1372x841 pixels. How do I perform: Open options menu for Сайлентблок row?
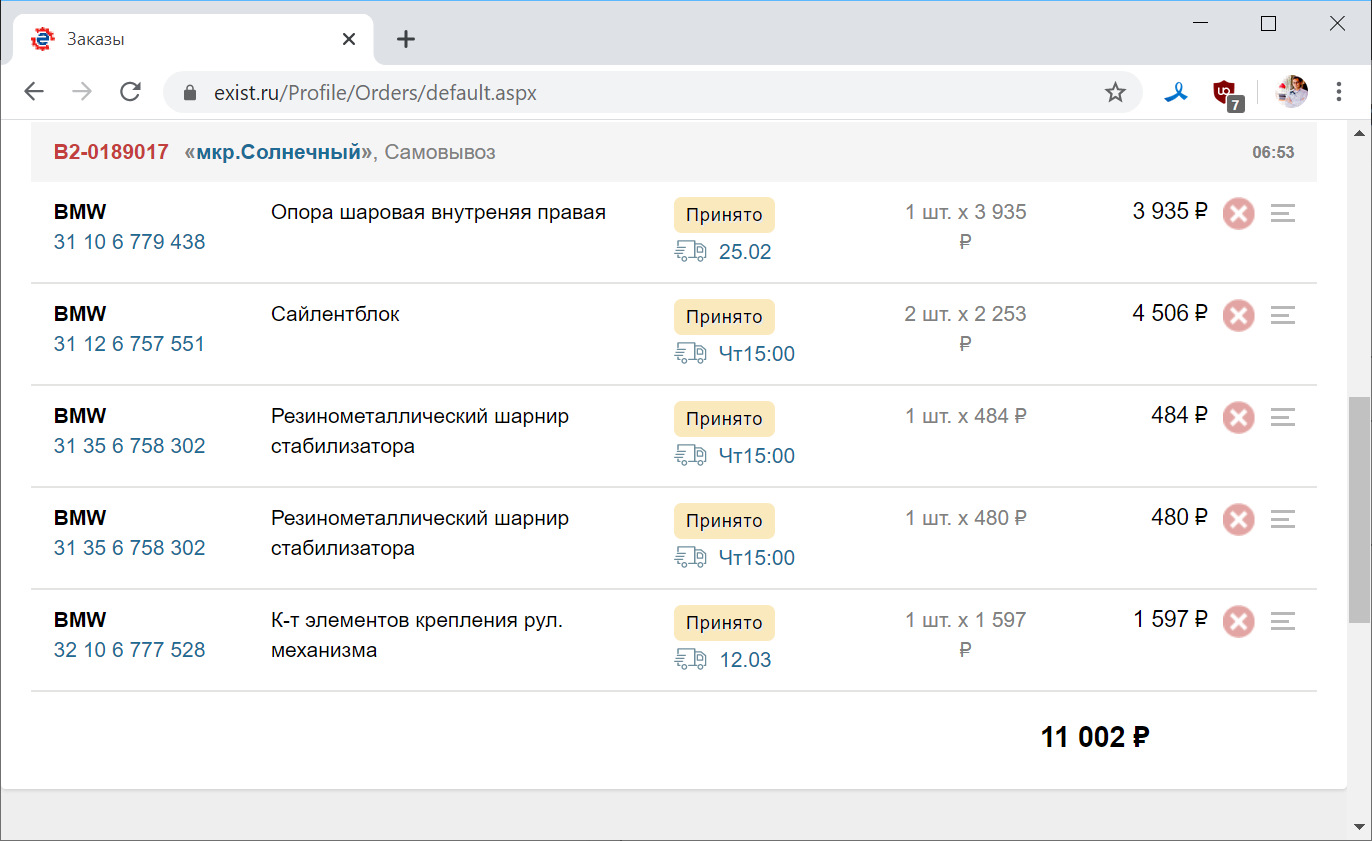1283,316
